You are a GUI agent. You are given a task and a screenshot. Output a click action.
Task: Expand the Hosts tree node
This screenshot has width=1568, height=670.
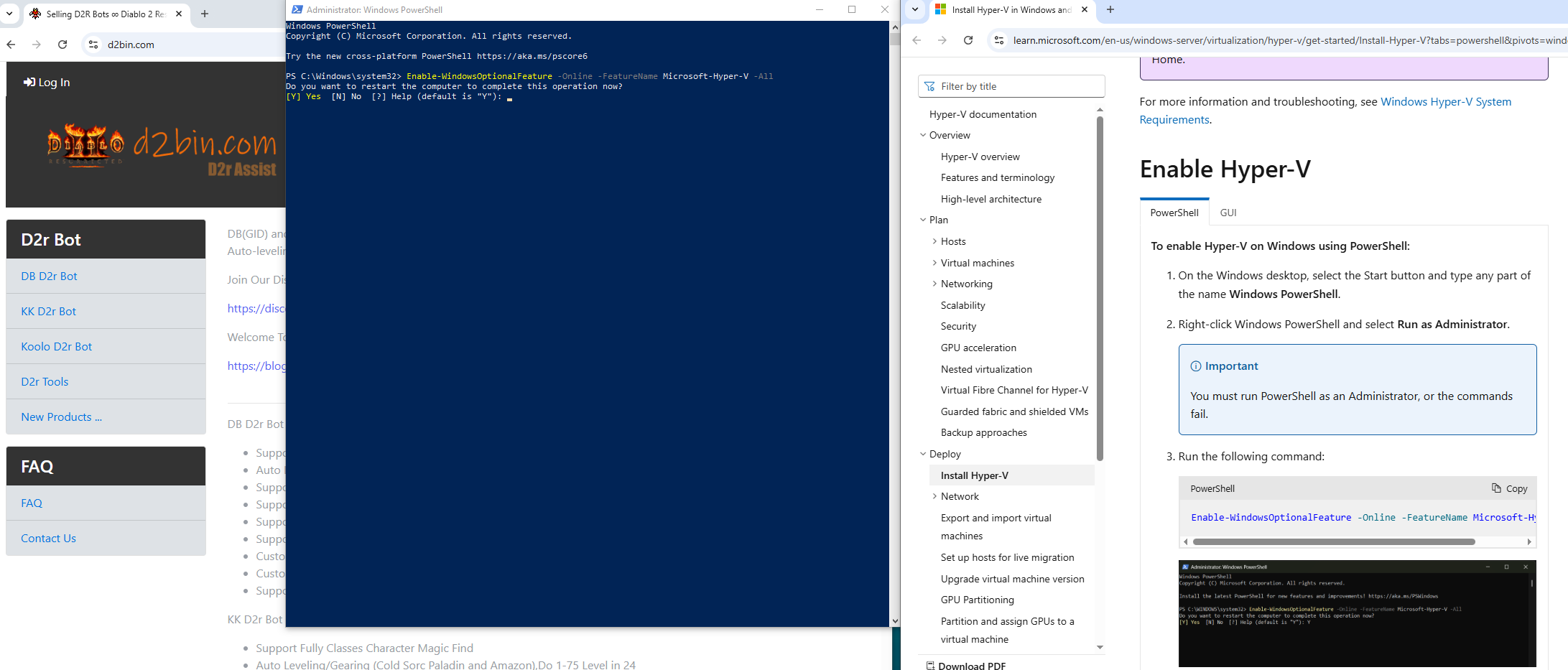pyautogui.click(x=934, y=241)
